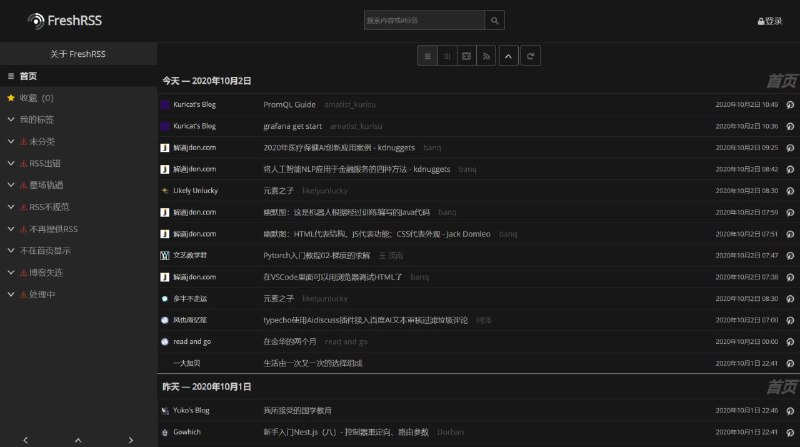
Task: Click the search magnifier button
Action: pos(495,20)
